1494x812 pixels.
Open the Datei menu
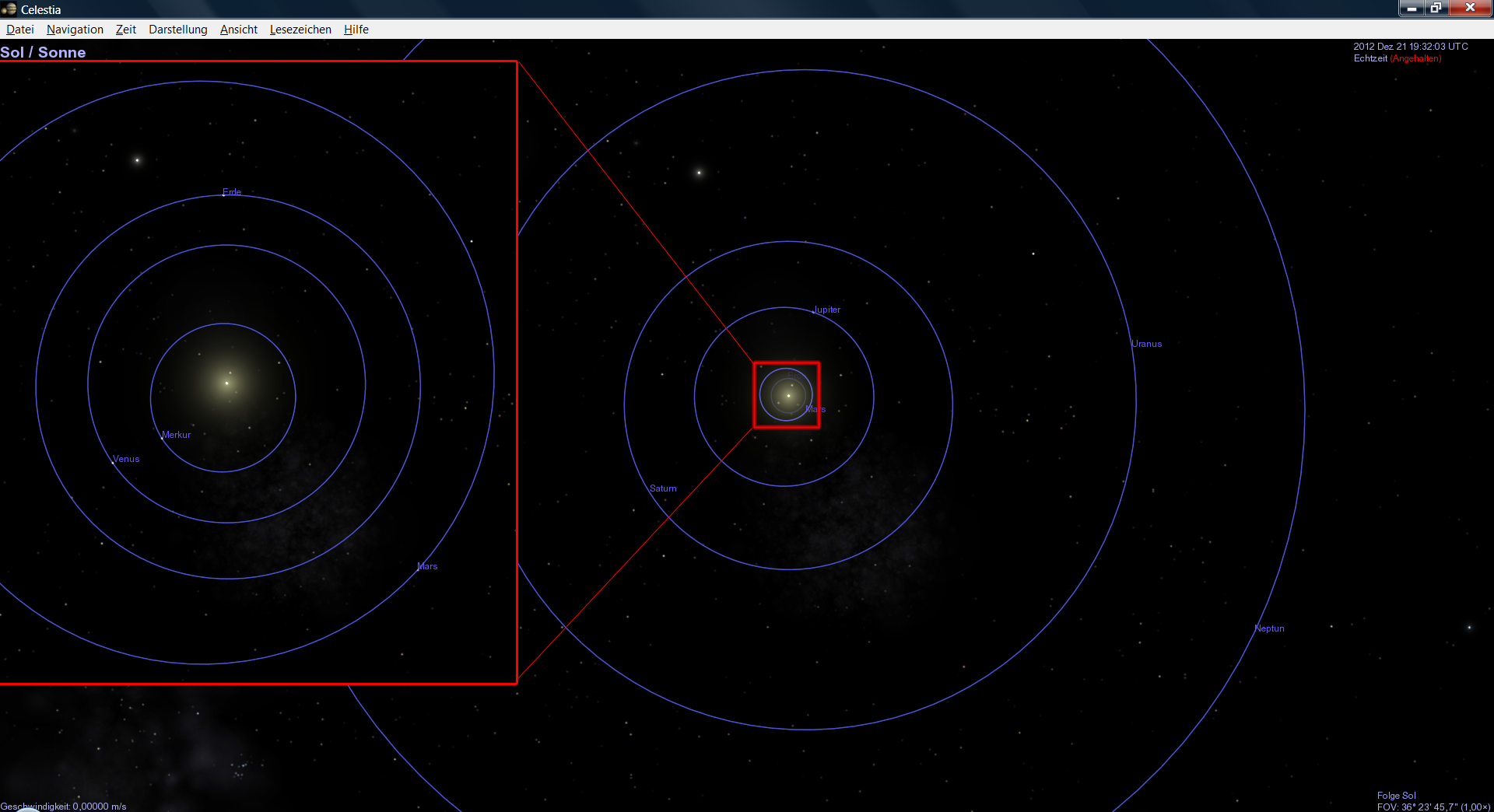20,30
